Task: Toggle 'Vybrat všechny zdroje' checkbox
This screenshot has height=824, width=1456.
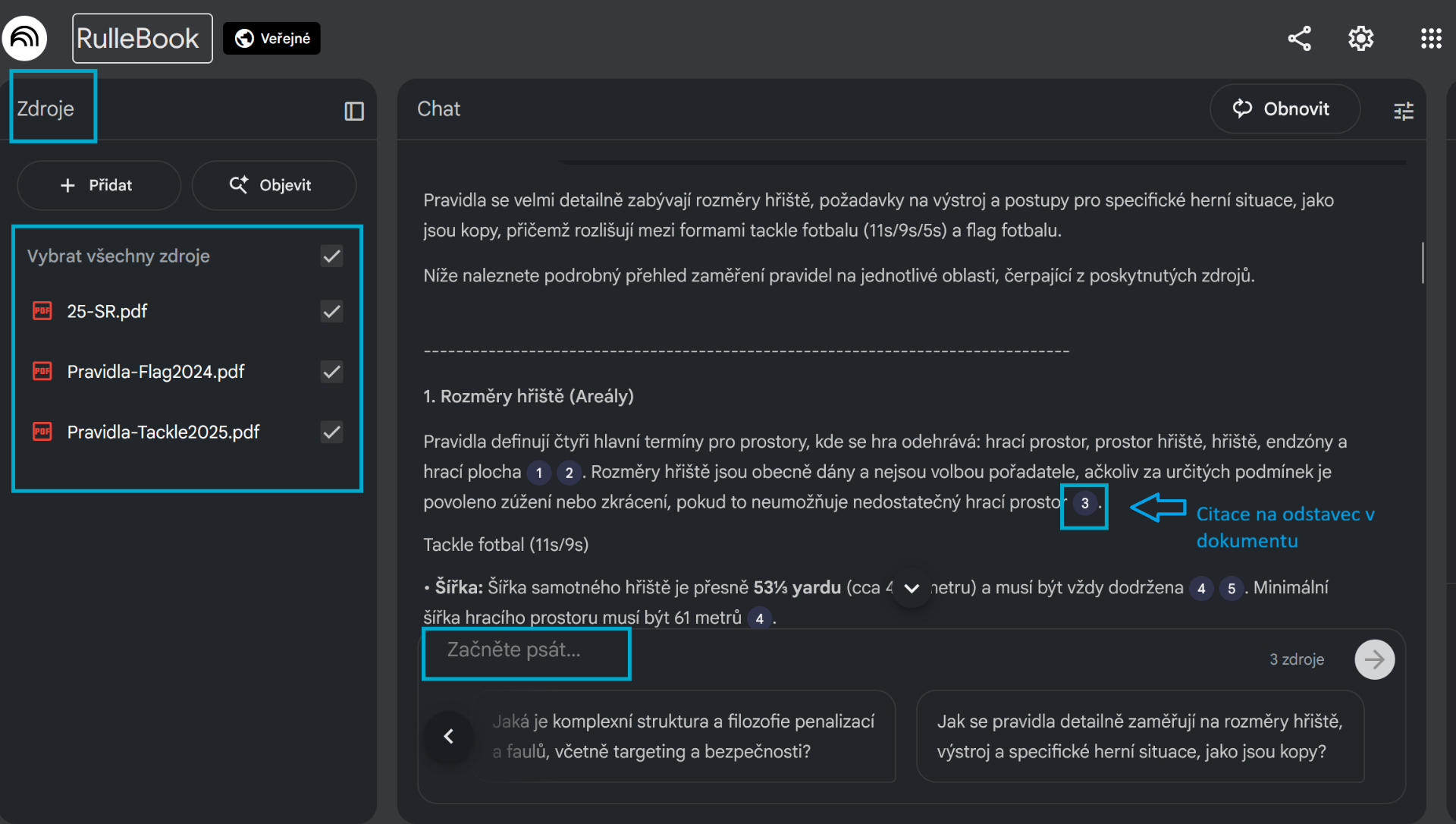Action: (331, 256)
